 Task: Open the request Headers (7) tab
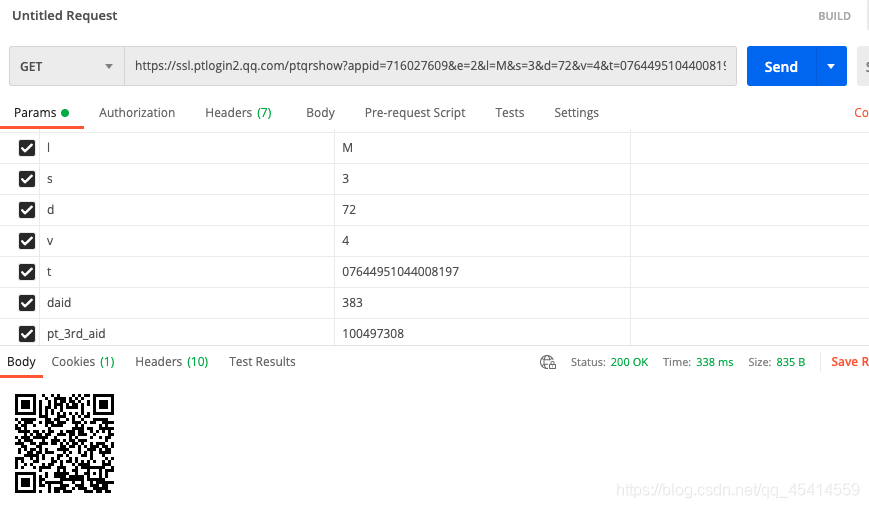(238, 113)
